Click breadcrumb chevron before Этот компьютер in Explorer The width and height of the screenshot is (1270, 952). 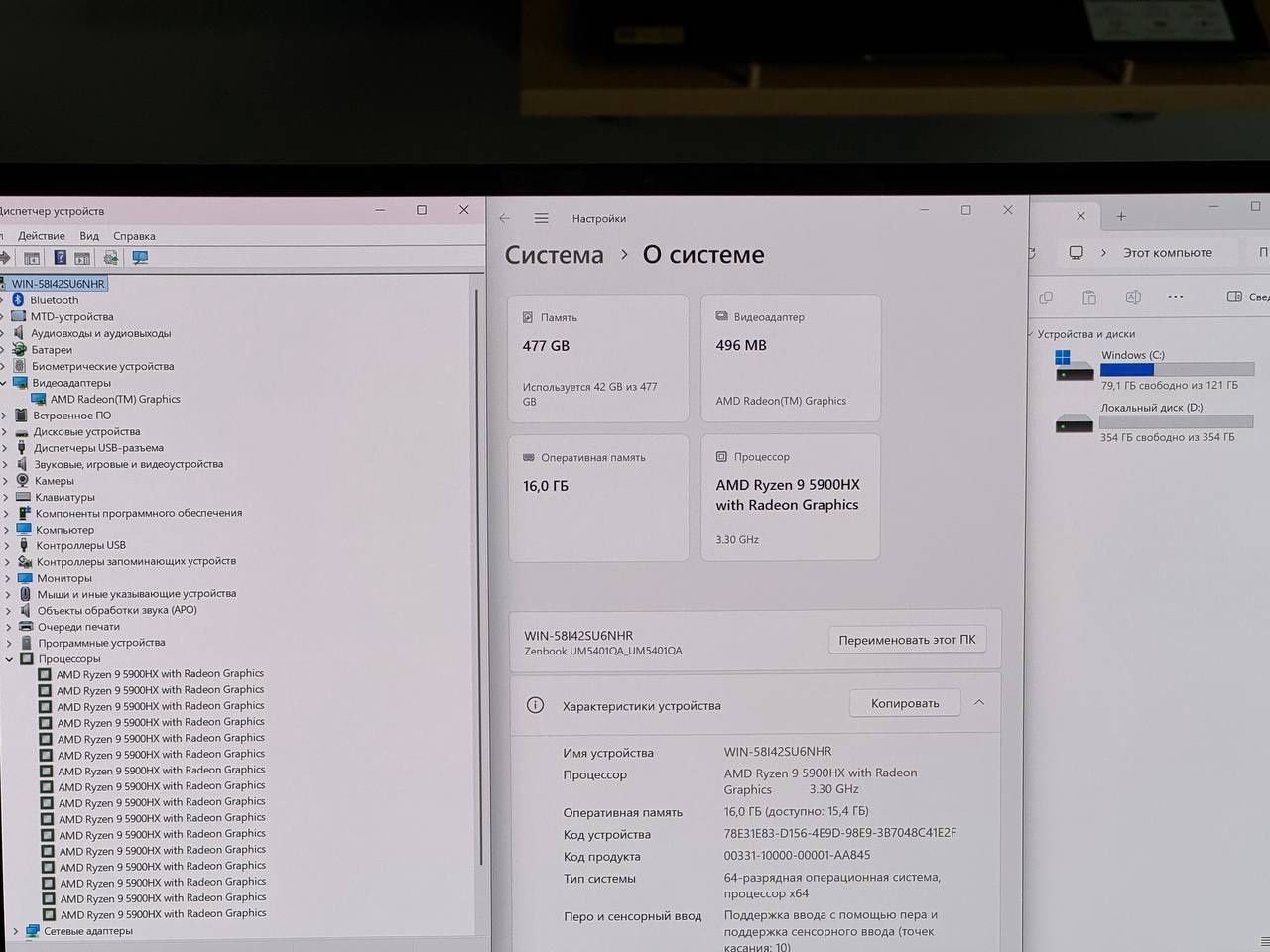[x=1103, y=253]
